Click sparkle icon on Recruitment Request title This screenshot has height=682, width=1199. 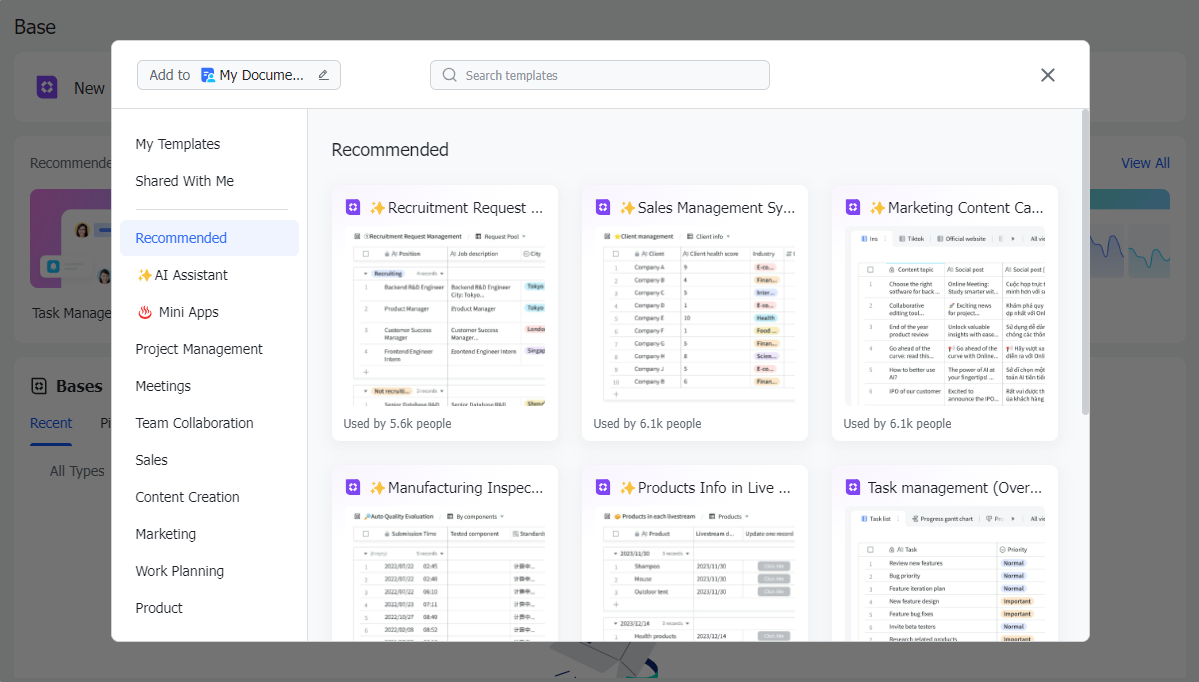[377, 208]
